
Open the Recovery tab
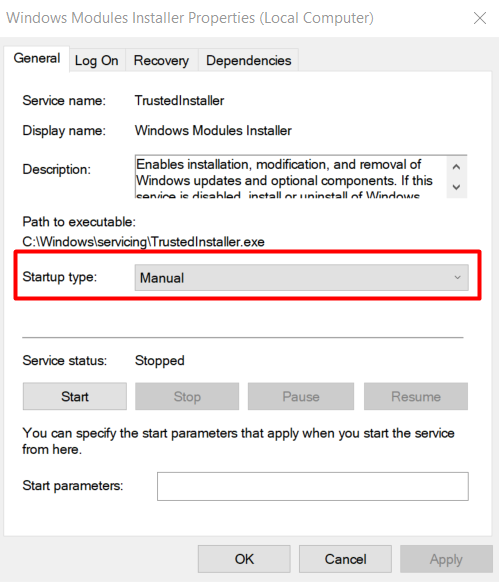coord(161,61)
